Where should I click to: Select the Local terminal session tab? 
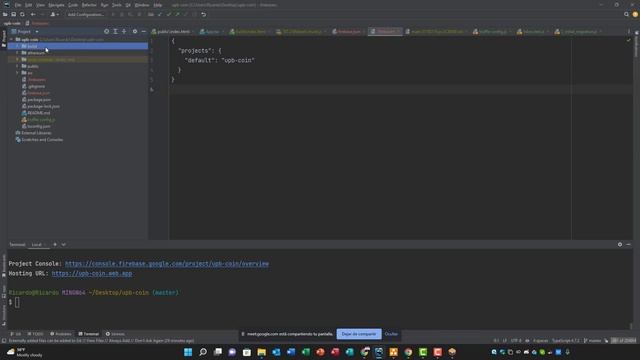coord(37,244)
